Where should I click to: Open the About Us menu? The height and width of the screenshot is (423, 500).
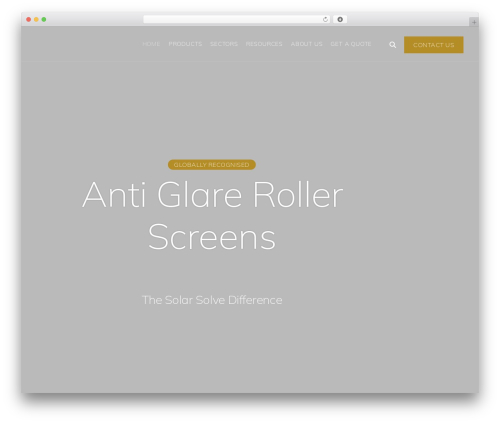[x=306, y=44]
